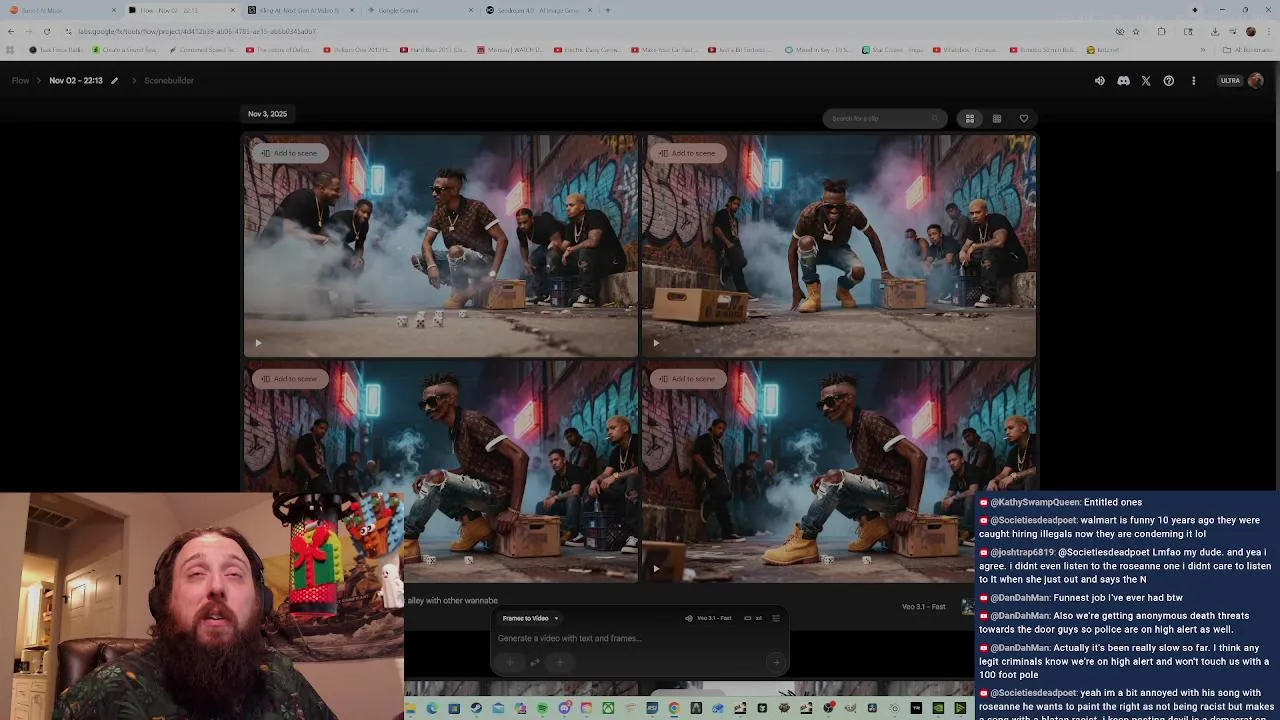Open the Veo 3.1 - Fast model selector
The height and width of the screenshot is (720, 1280).
point(708,618)
